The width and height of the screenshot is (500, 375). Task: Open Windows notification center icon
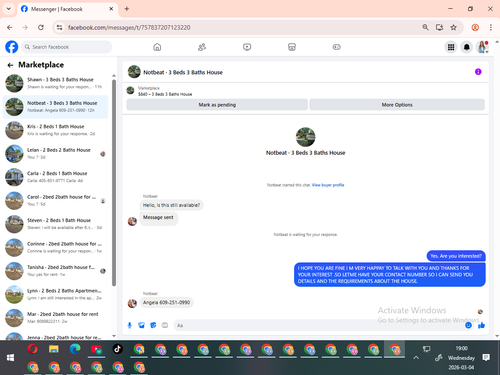tap(486, 358)
